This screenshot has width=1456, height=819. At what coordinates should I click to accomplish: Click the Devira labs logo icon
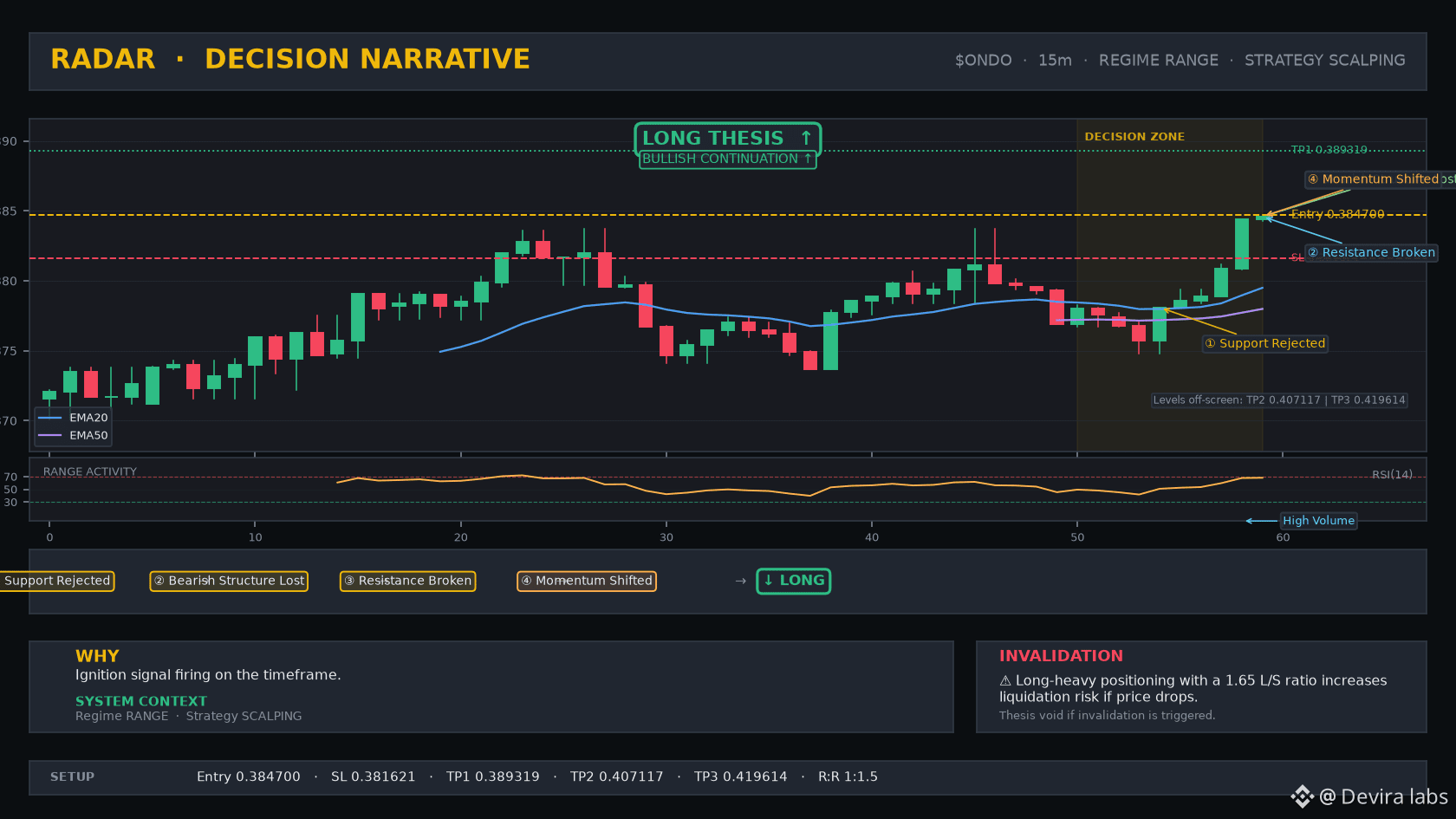(x=1302, y=796)
